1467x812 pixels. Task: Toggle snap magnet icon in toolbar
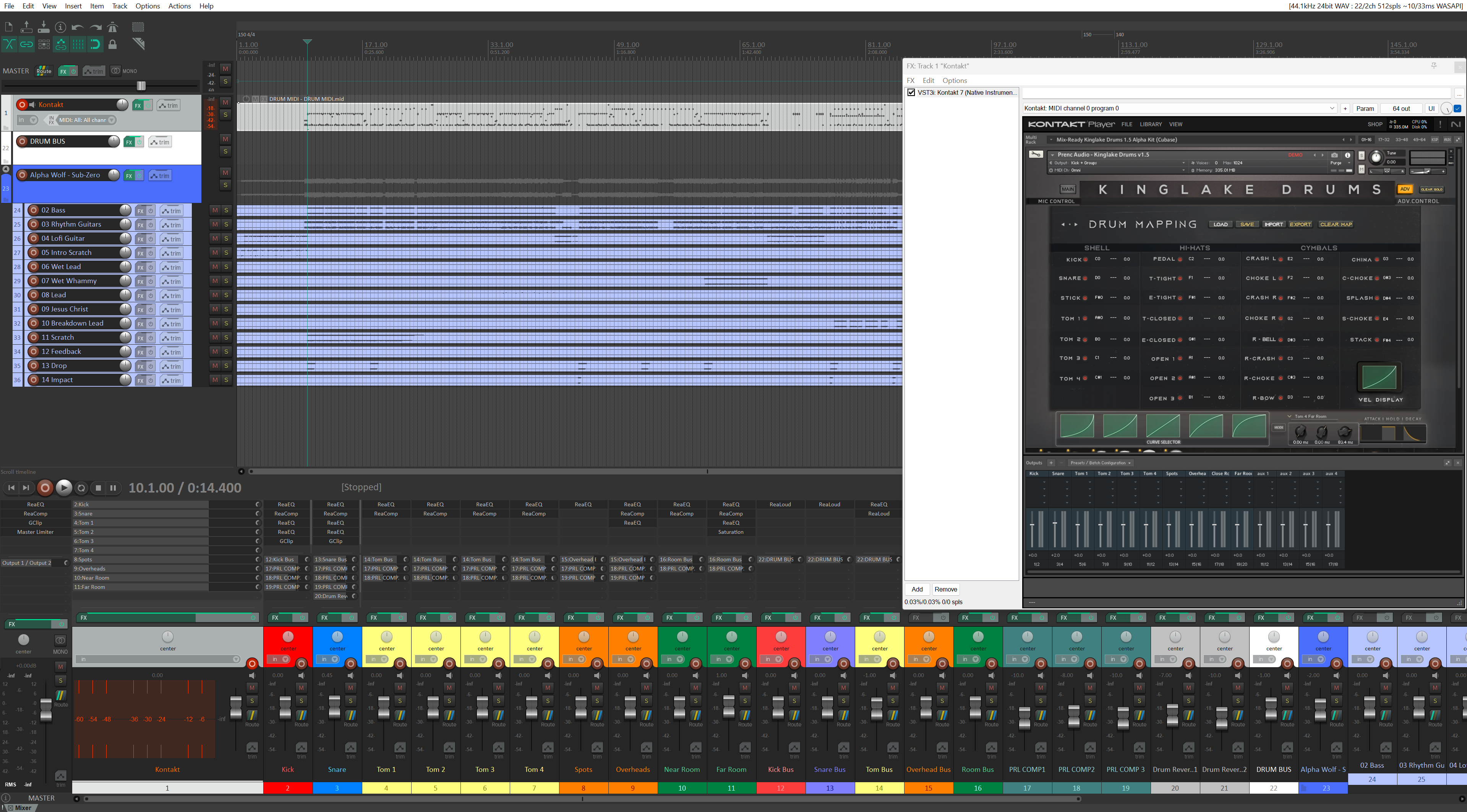tap(95, 44)
